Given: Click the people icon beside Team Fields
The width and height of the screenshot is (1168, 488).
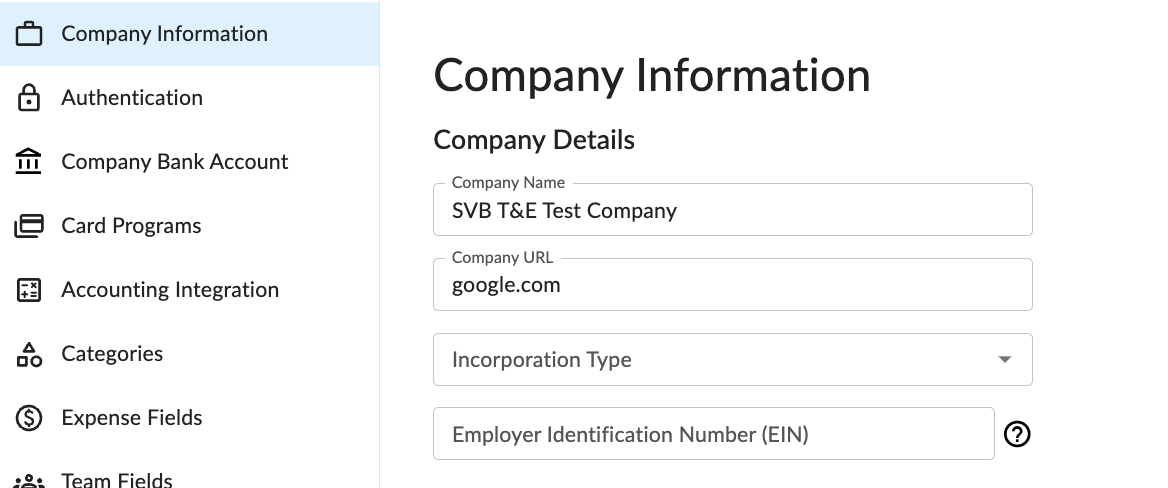Looking at the screenshot, I should (x=29, y=481).
